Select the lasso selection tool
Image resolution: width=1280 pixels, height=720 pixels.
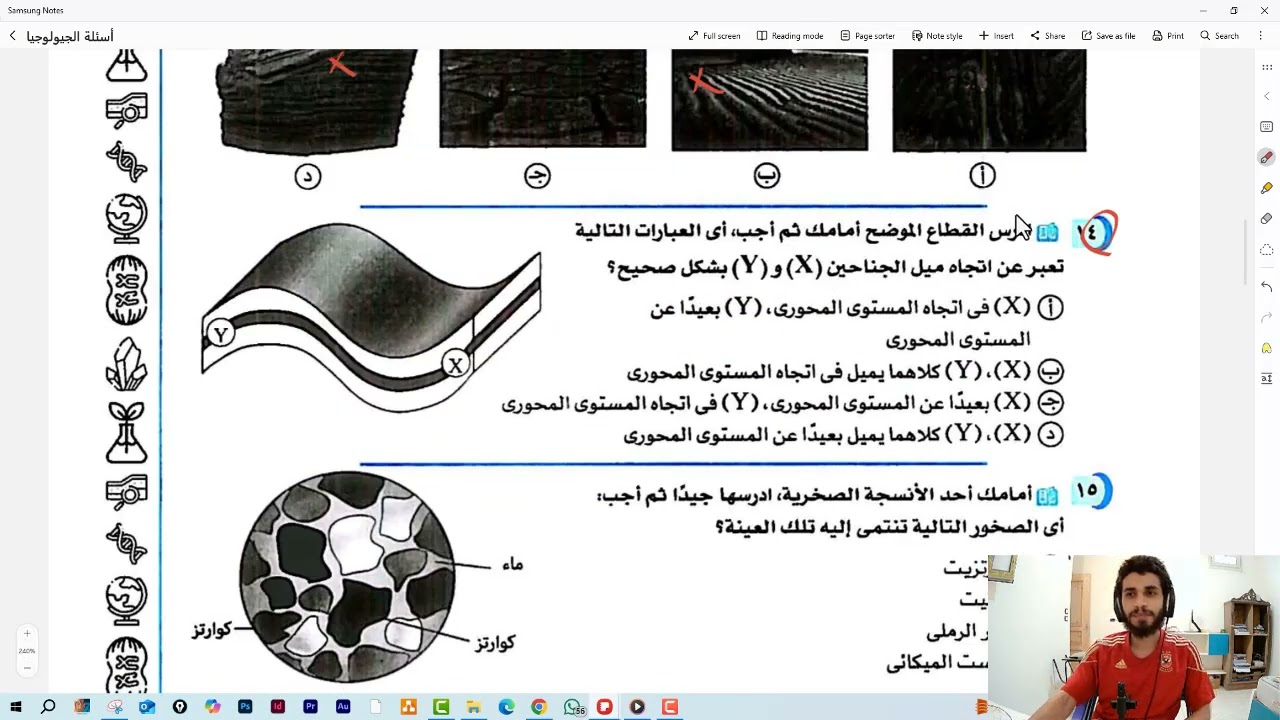1266,249
